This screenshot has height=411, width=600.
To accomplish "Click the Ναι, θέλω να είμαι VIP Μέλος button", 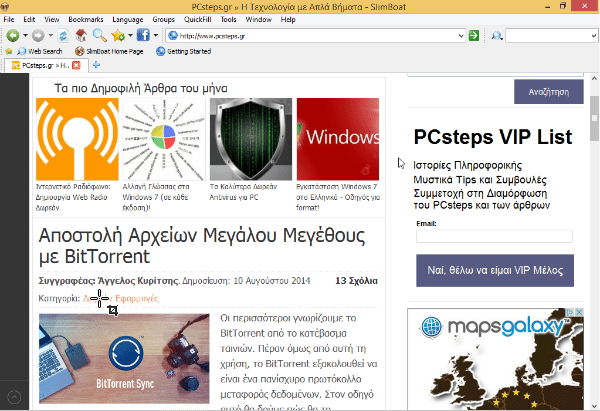I will 495,270.
